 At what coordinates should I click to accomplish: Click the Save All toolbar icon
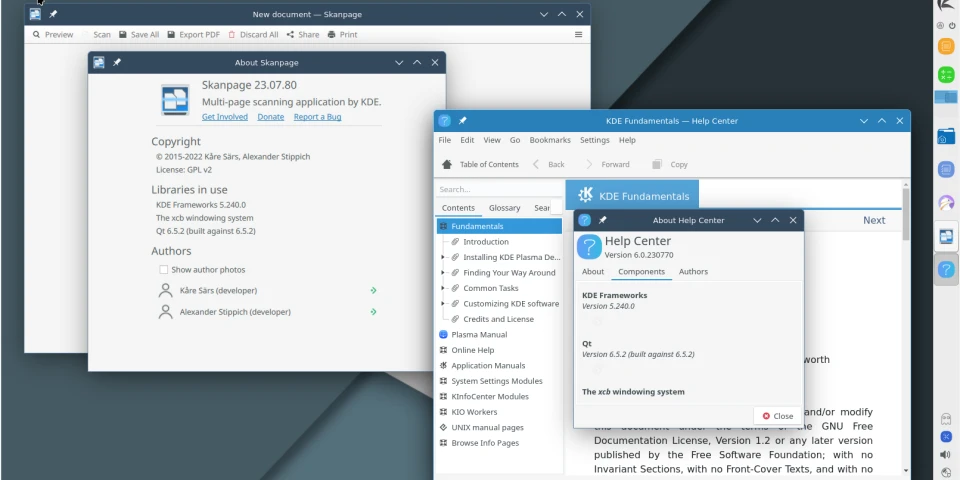click(x=122, y=34)
